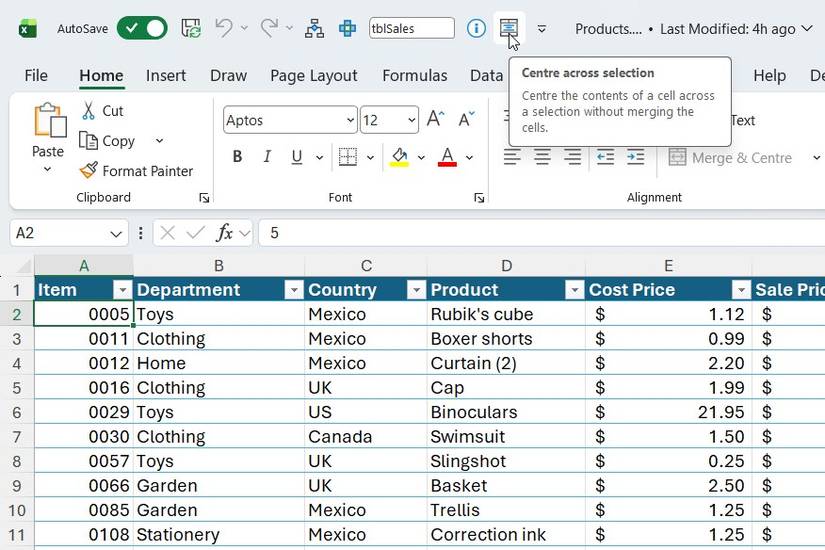Viewport: 825px width, 550px height.
Task: Click the formula bar showing 5
Action: point(541,233)
